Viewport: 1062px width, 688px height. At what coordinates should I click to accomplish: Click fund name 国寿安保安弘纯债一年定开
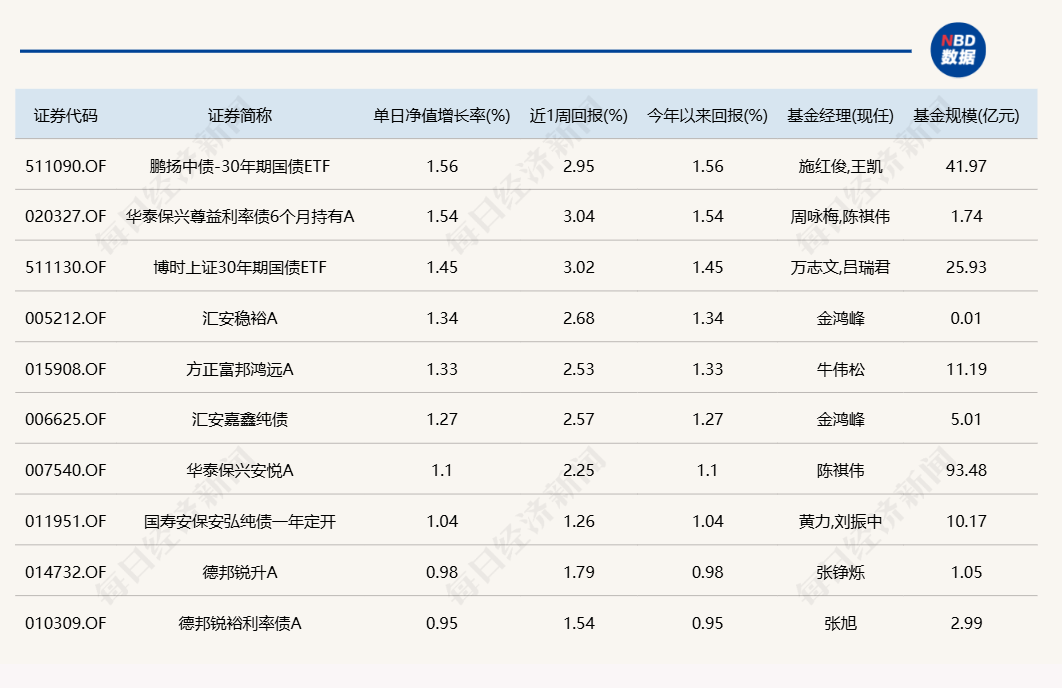tap(240, 521)
